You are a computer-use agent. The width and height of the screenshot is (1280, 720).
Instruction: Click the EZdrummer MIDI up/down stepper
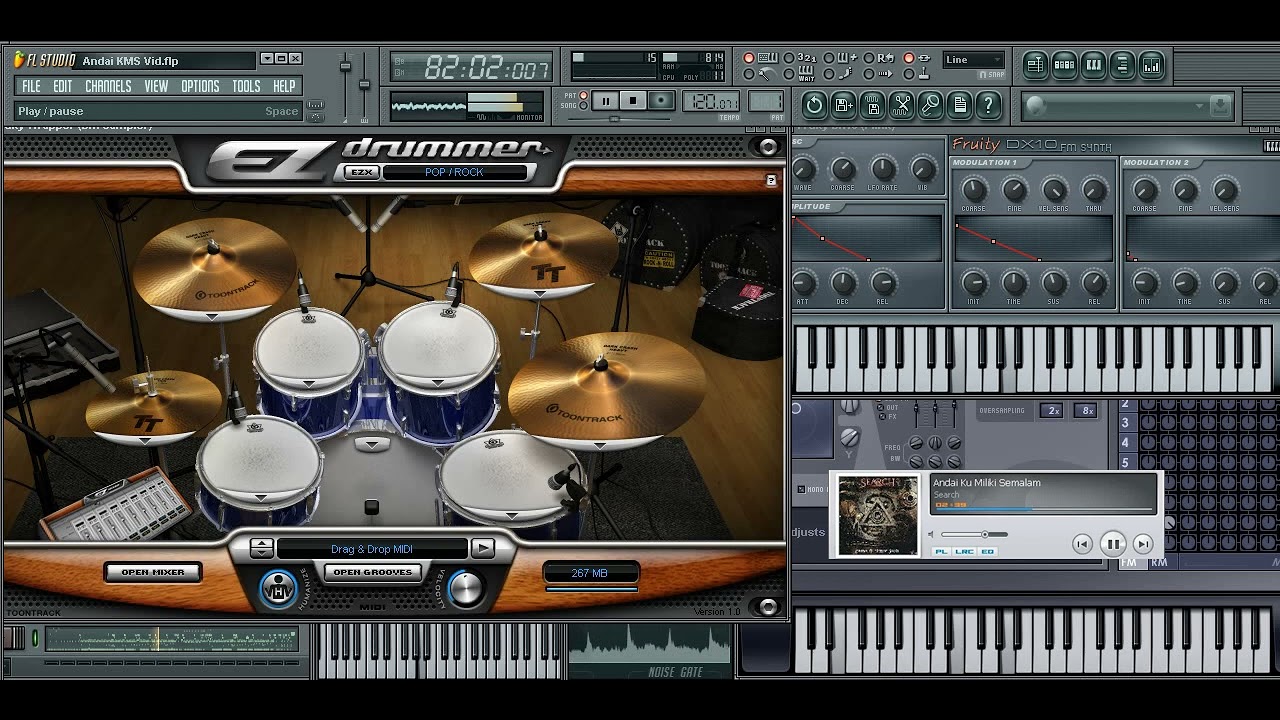(261, 548)
